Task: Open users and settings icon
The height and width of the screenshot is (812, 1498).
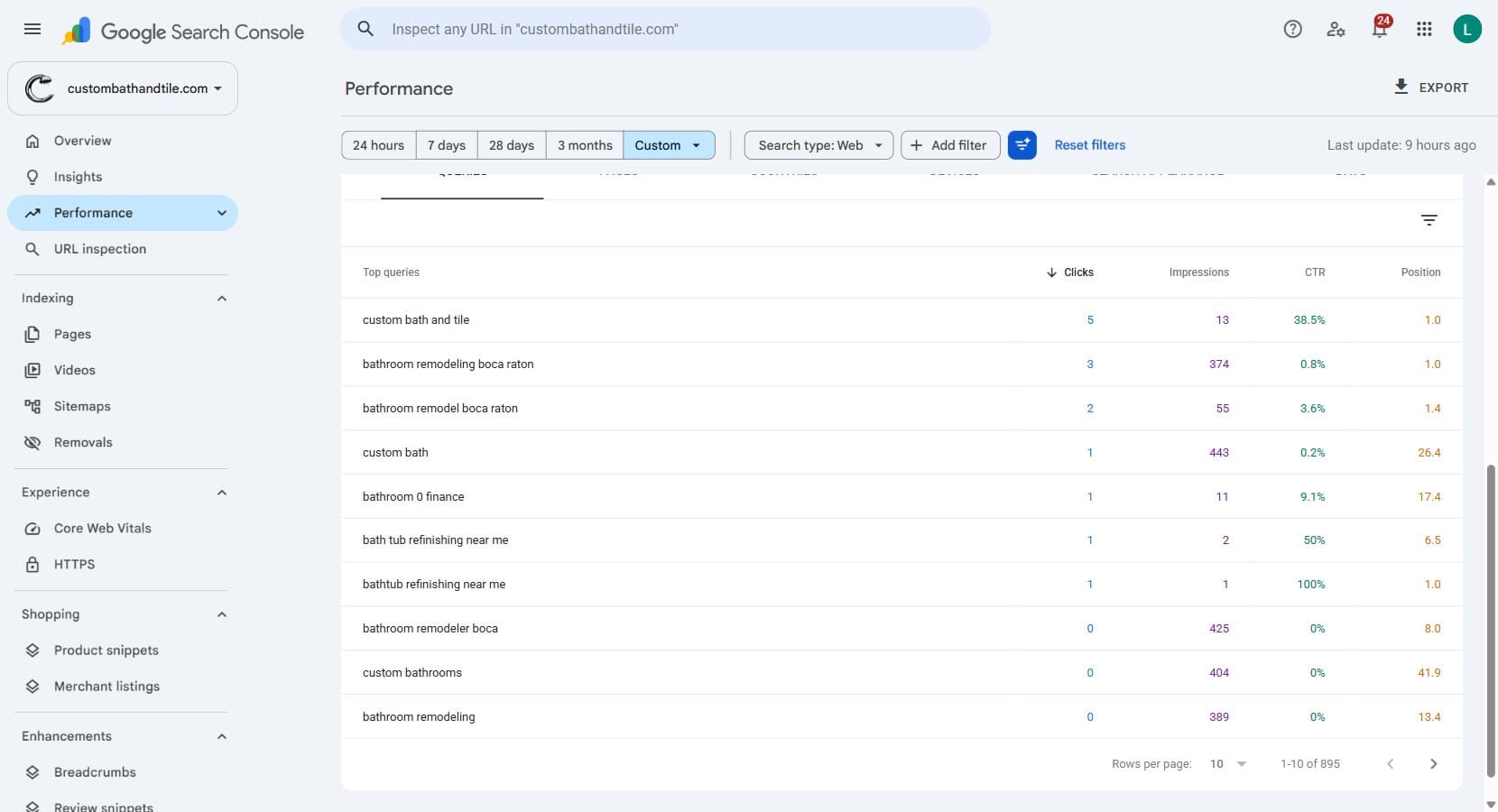Action: pyautogui.click(x=1336, y=29)
